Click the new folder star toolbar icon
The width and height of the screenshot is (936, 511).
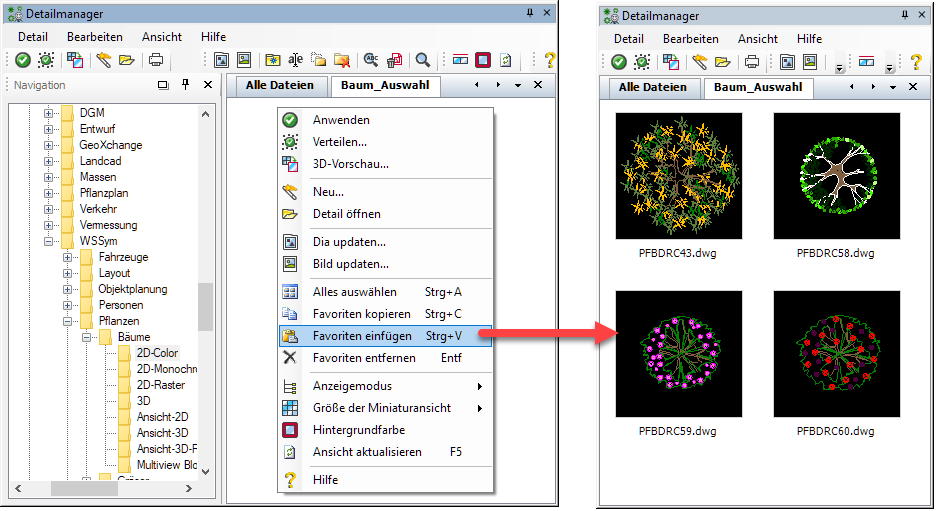click(x=272, y=60)
